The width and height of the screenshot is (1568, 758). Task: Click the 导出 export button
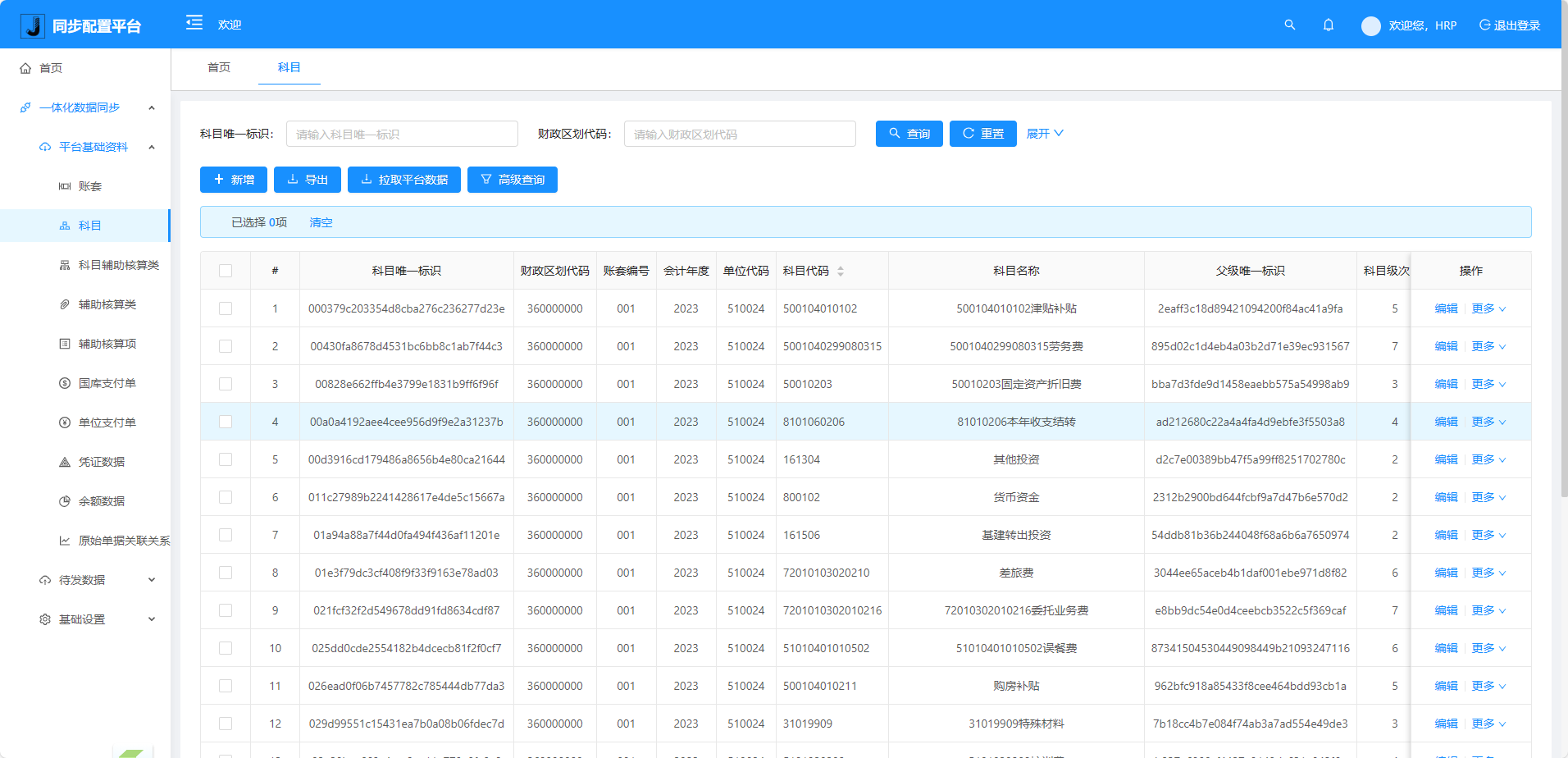[308, 180]
